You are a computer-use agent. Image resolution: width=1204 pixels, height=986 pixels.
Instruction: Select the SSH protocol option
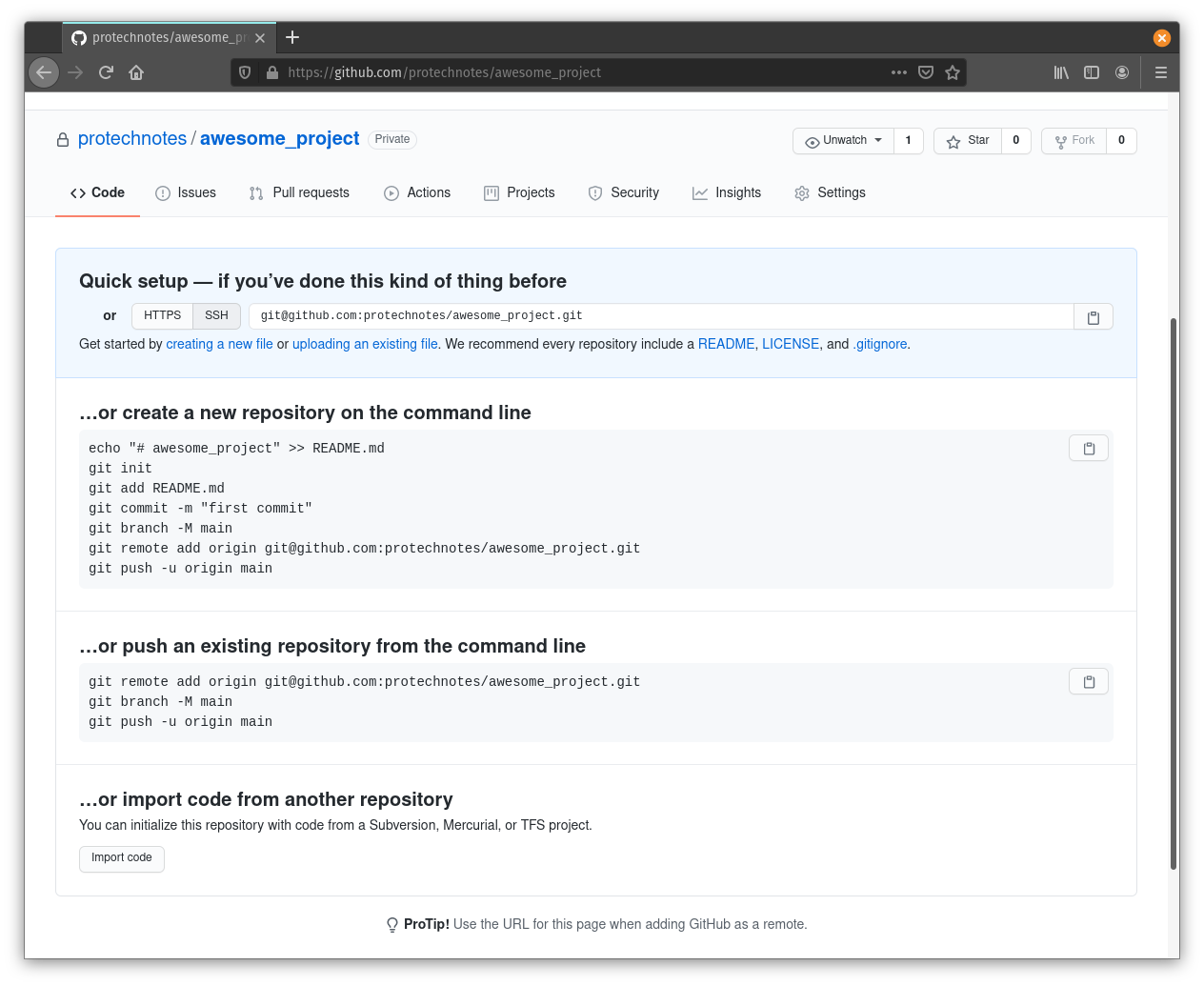217,316
